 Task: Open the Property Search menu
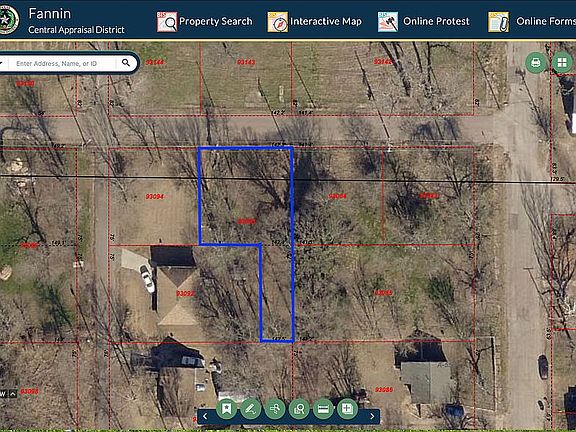point(205,21)
